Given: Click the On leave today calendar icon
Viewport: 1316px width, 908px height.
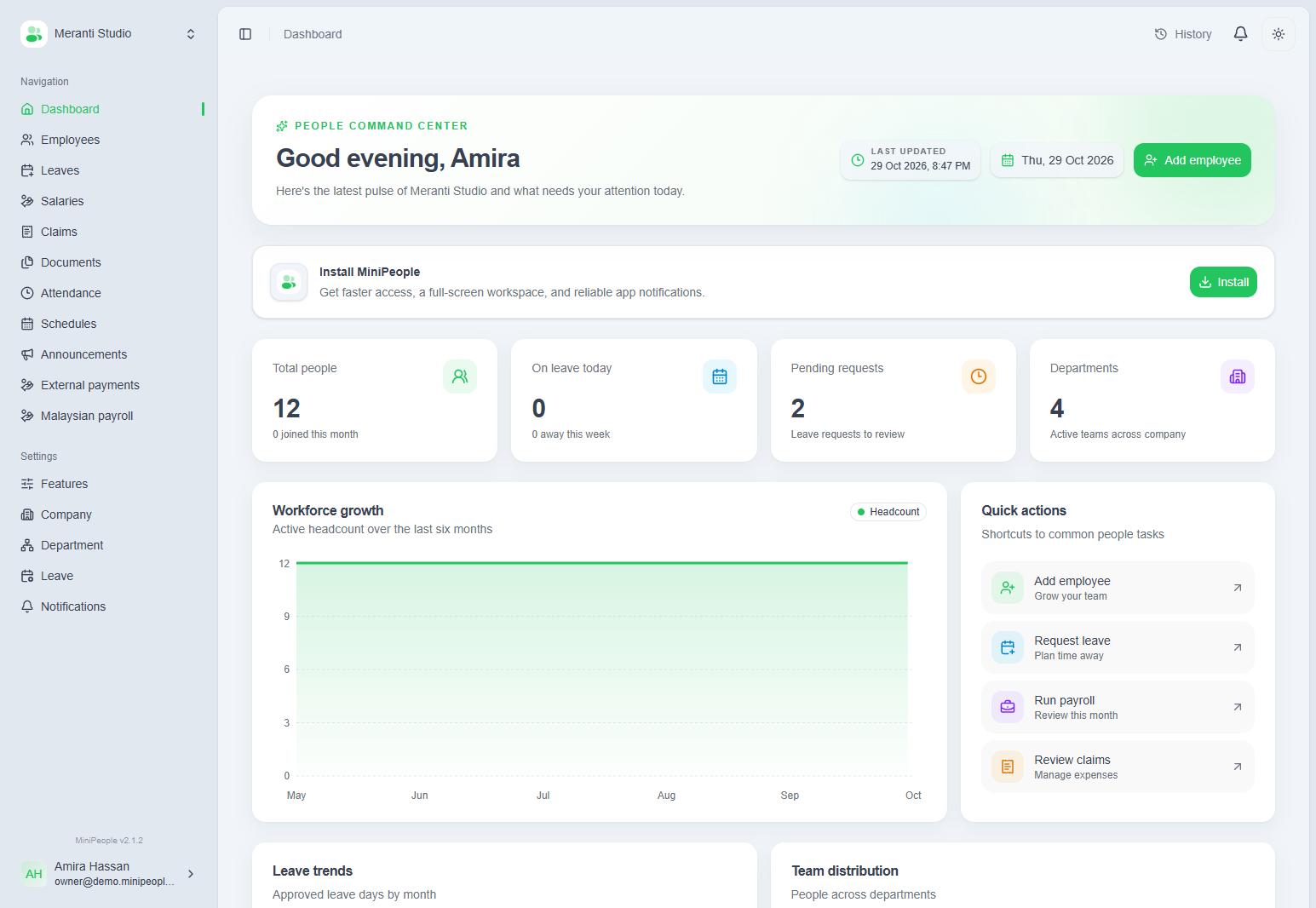Looking at the screenshot, I should click(x=720, y=376).
